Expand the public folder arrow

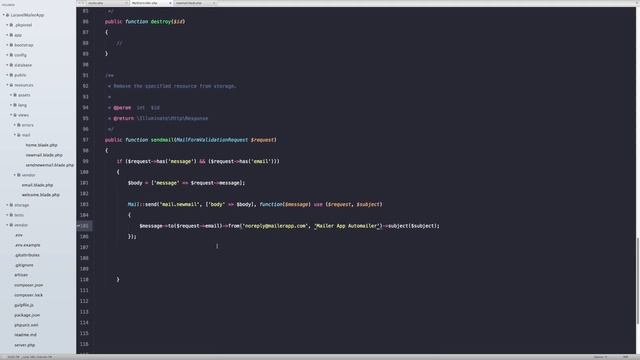tap(7, 75)
